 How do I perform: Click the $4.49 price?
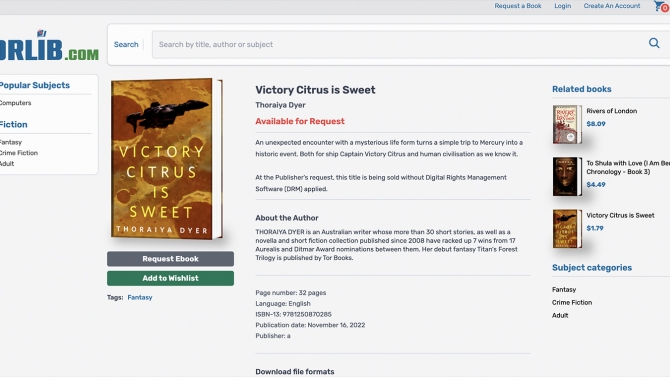pos(596,185)
